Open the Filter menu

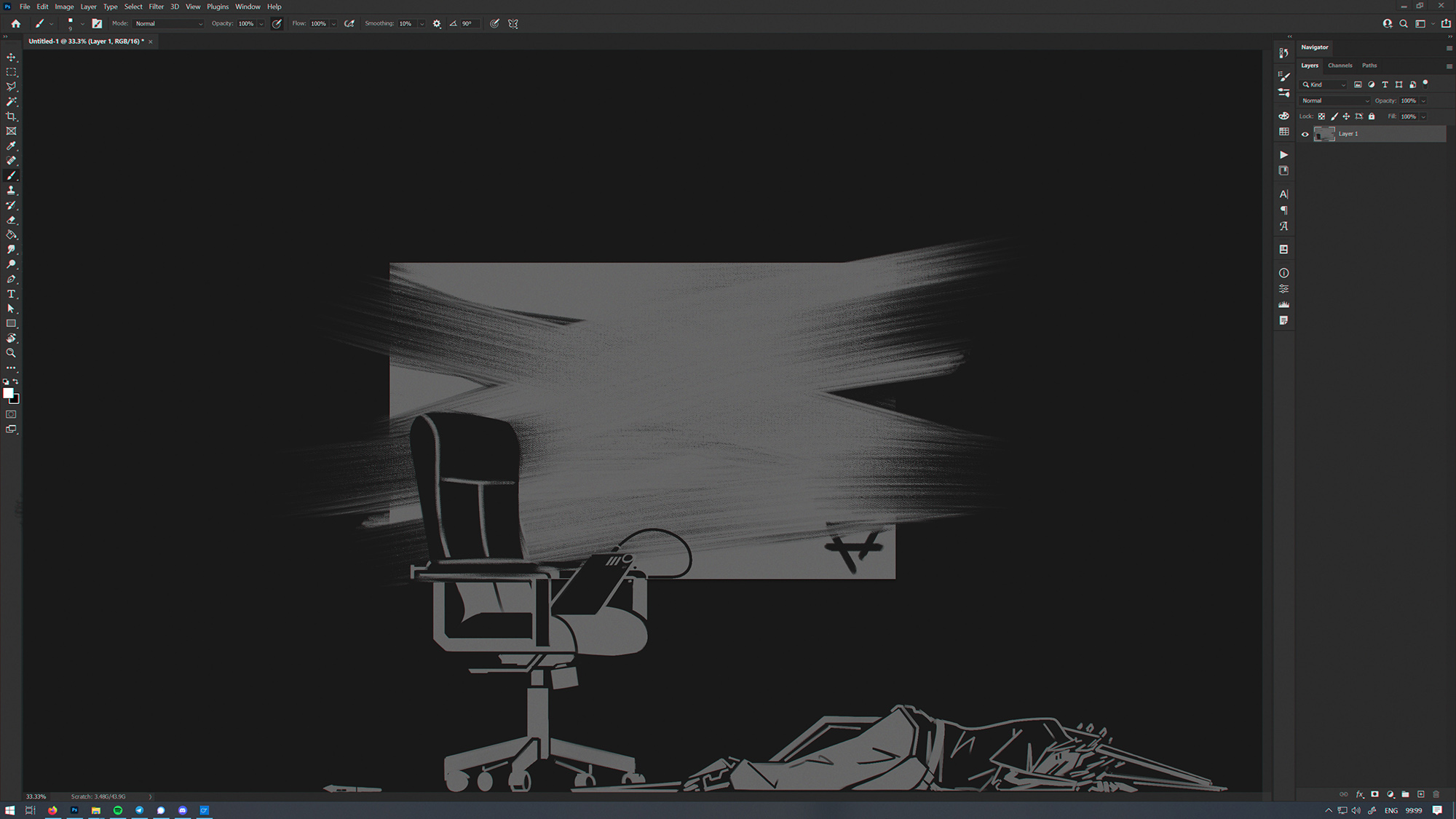(x=156, y=7)
